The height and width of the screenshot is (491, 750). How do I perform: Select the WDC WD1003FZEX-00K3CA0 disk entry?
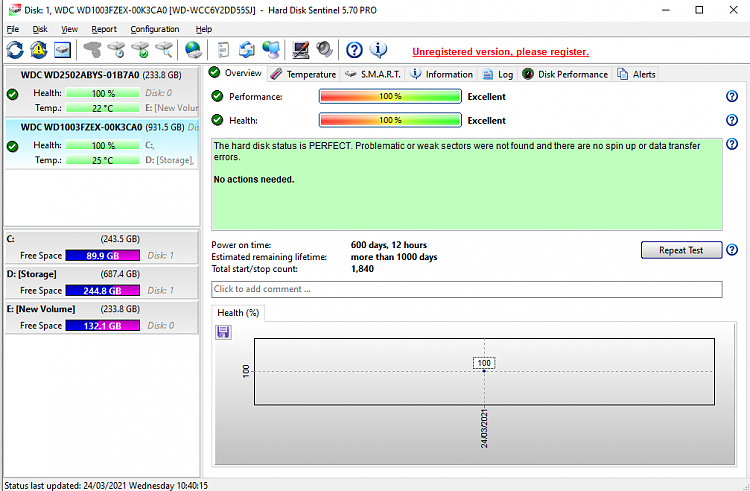(101, 143)
